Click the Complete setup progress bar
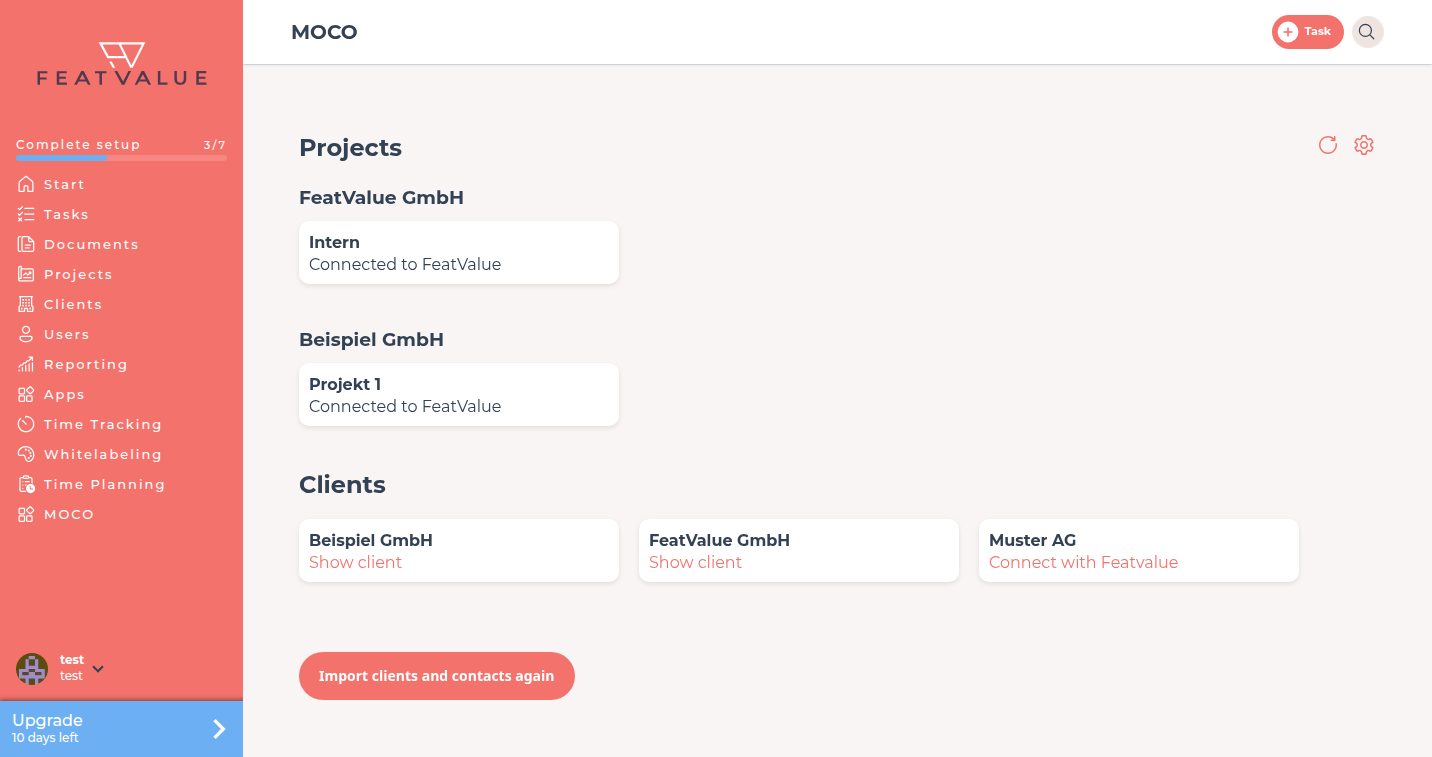 [121, 158]
